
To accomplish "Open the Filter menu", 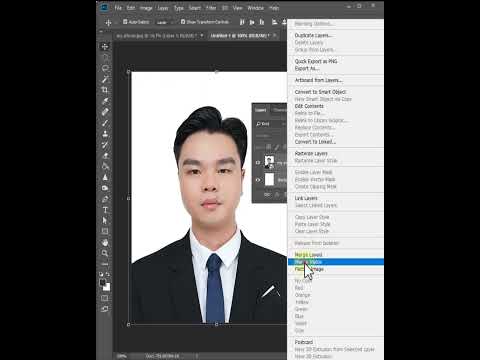I will (x=211, y=8).
